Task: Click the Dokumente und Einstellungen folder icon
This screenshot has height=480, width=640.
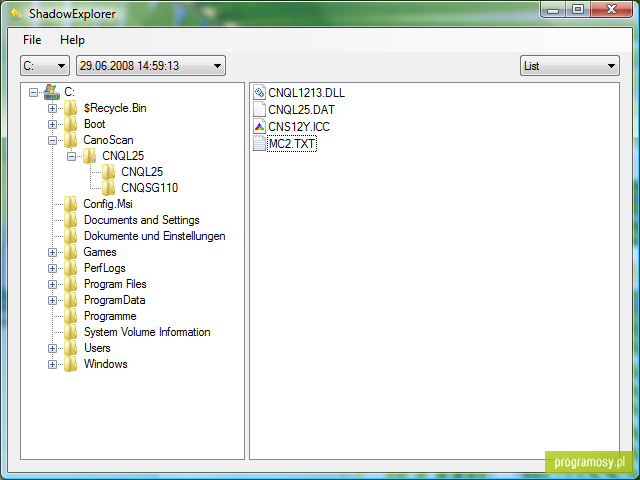Action: pos(71,236)
